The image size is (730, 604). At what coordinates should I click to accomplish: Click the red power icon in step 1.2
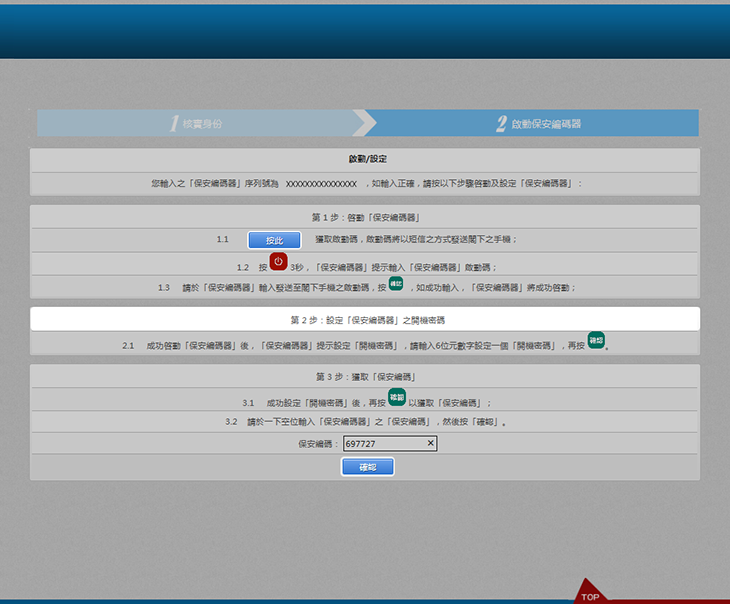tap(278, 261)
